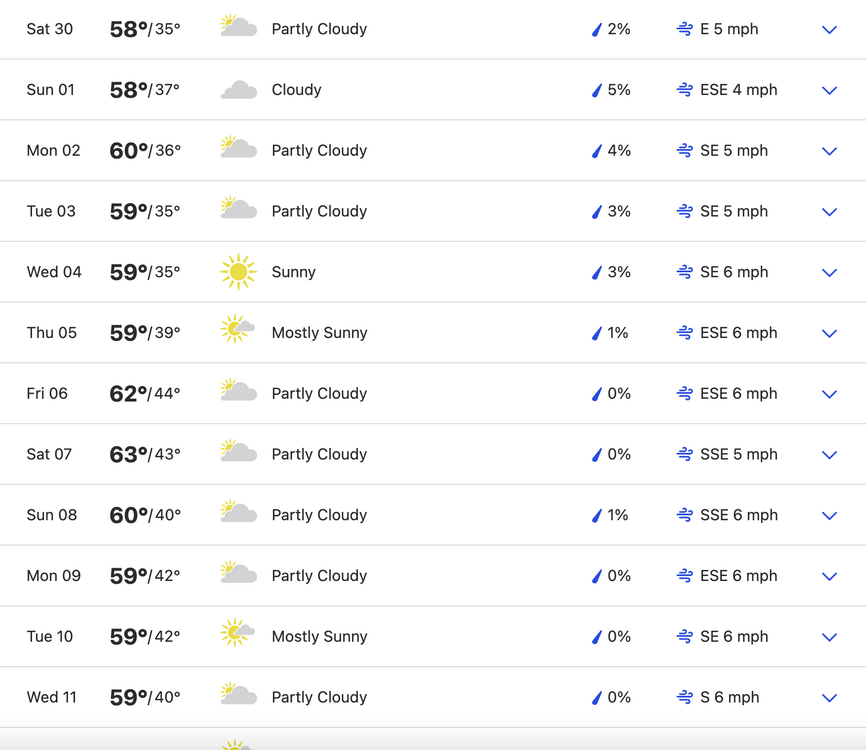This screenshot has height=750, width=866.
Task: Click the ESE 6 mph wind on Mon 09
Action: point(738,575)
